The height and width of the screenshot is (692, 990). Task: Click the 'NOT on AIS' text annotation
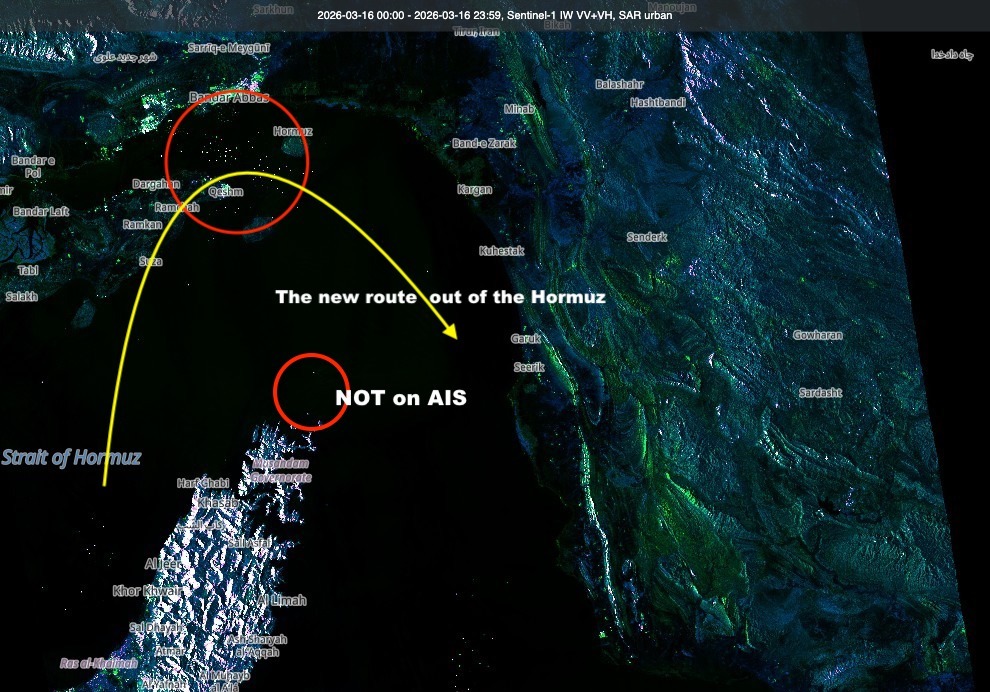[x=400, y=397]
